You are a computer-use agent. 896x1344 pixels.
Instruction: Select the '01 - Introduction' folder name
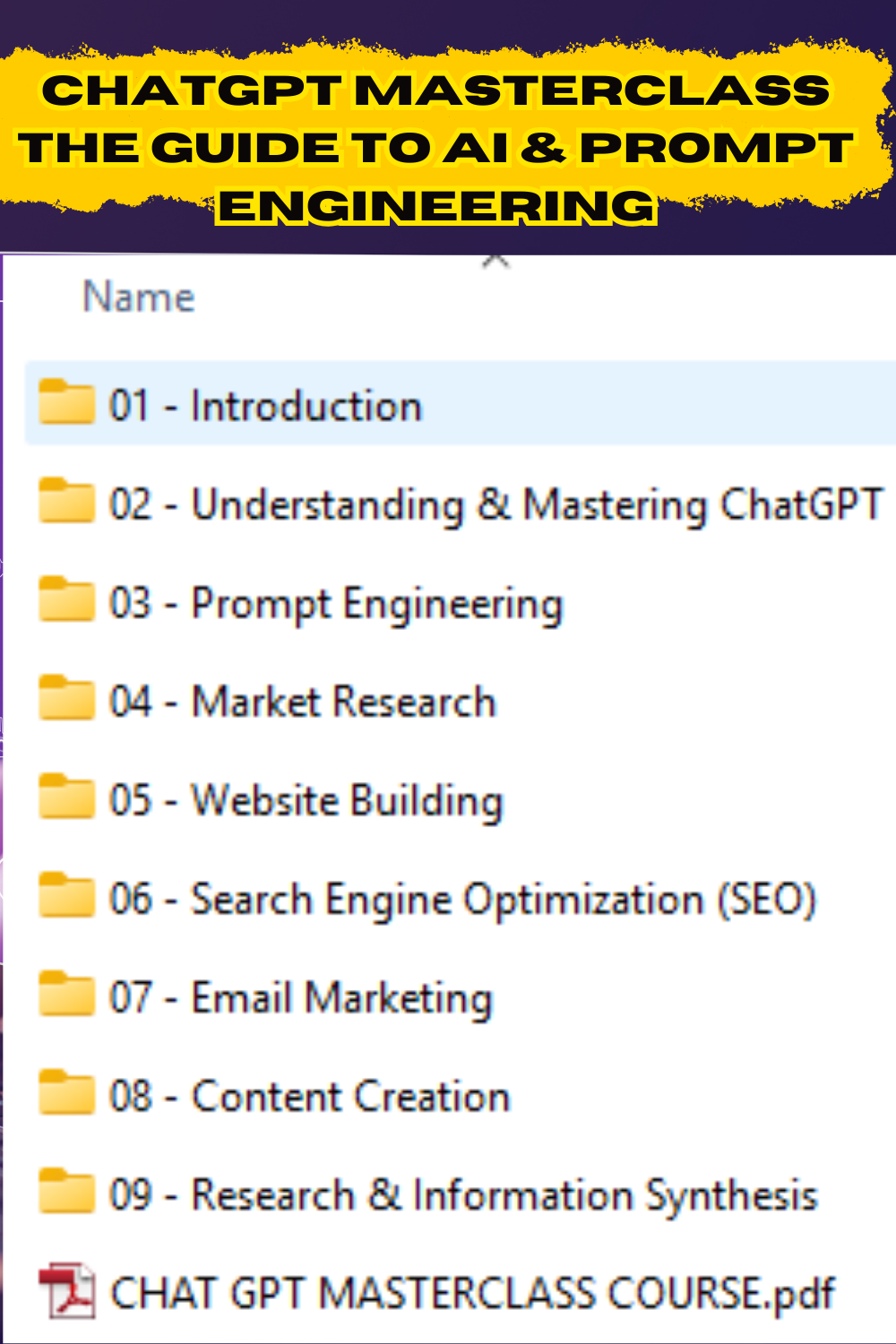coord(265,406)
